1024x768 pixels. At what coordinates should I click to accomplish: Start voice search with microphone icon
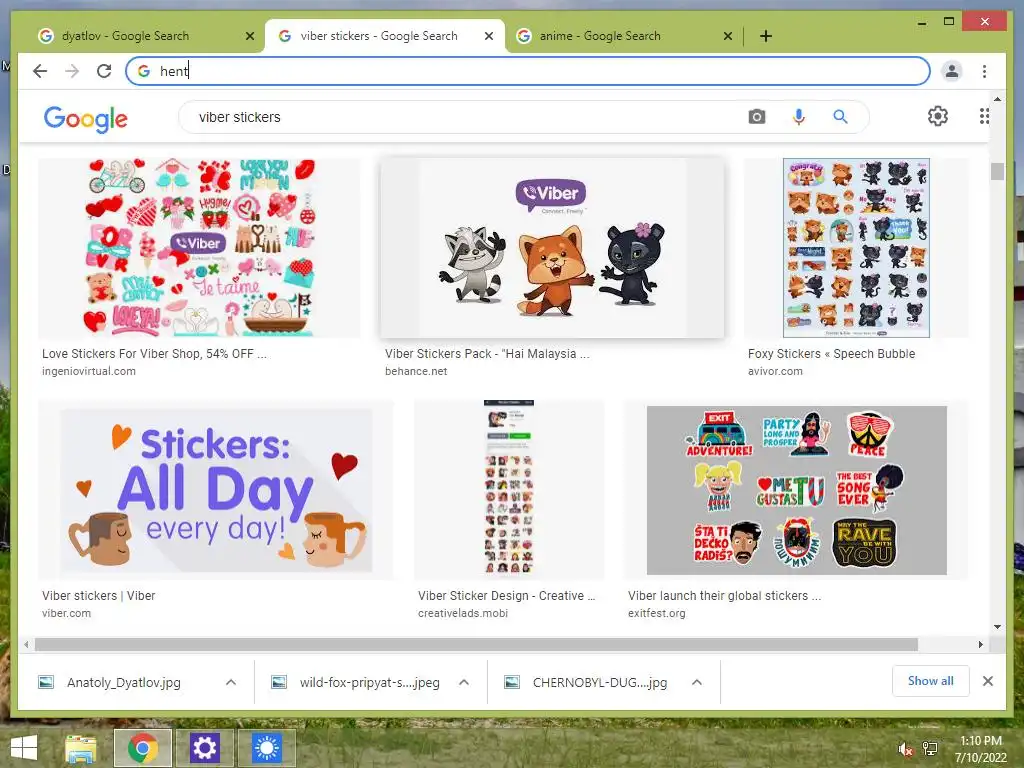tap(799, 117)
